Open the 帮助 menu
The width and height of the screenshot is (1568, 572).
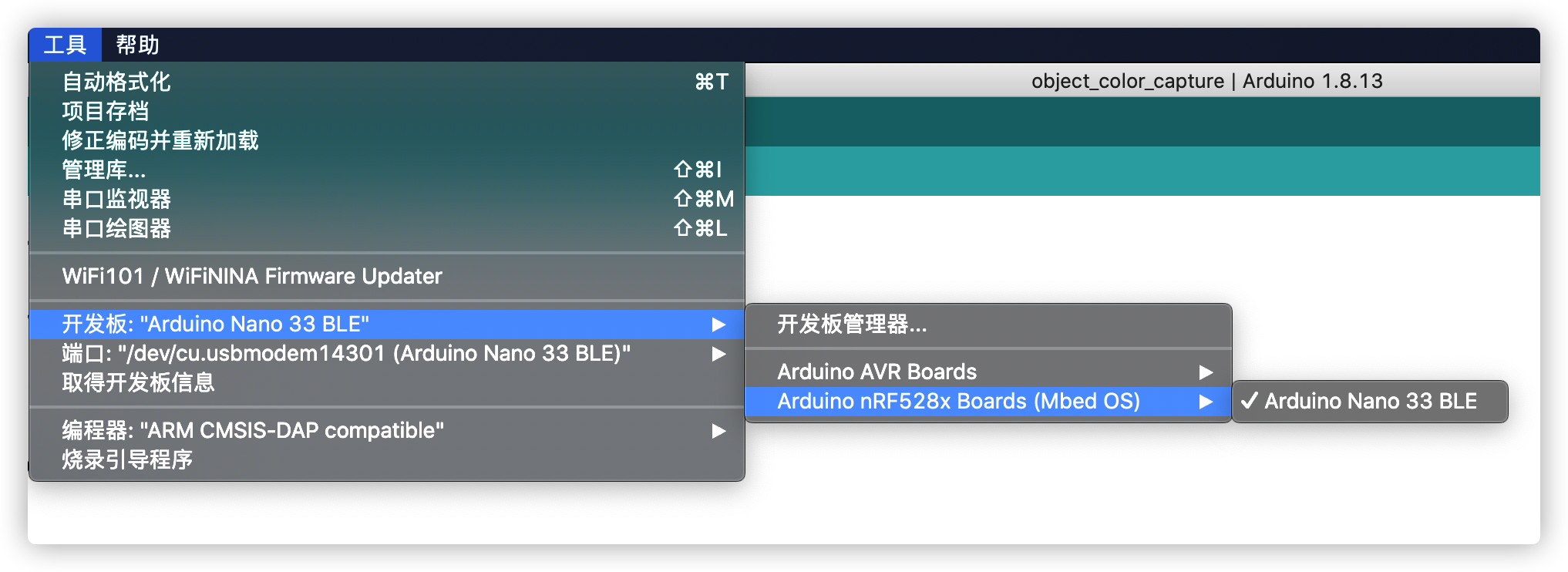(x=137, y=45)
